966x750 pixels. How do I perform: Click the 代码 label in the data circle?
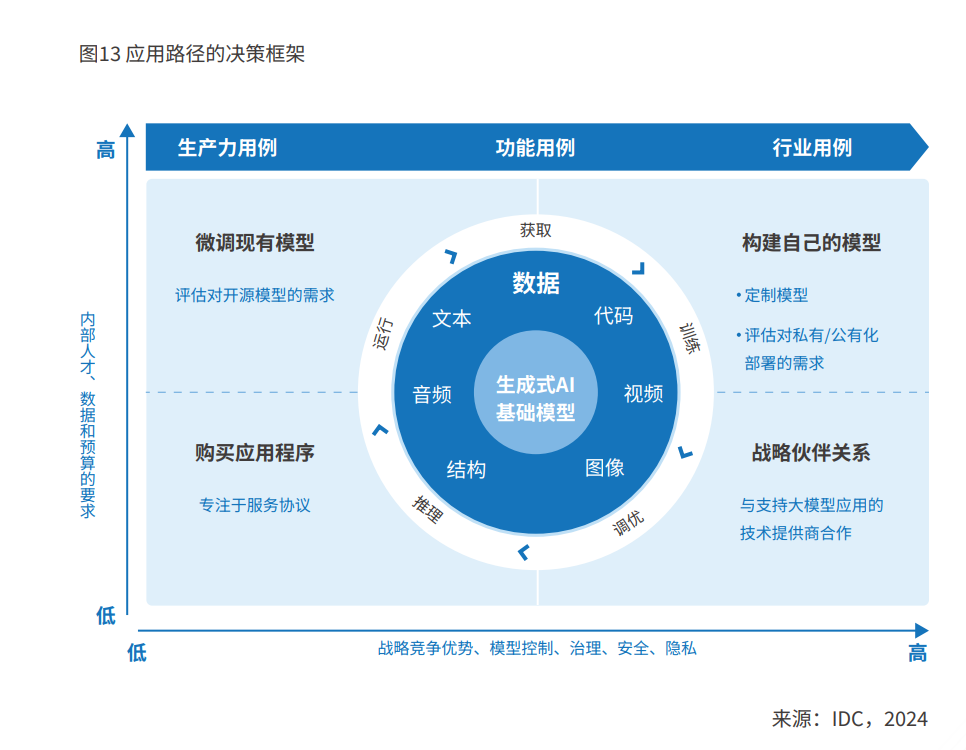coord(613,316)
